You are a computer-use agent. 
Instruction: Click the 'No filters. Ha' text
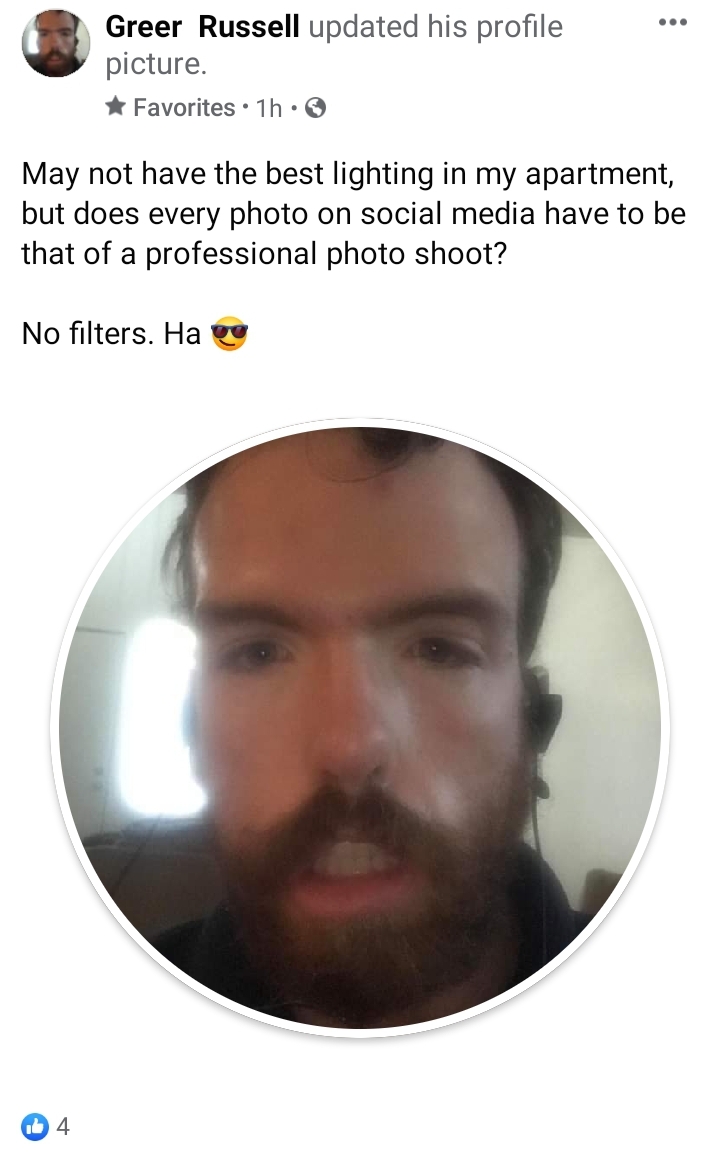point(111,333)
